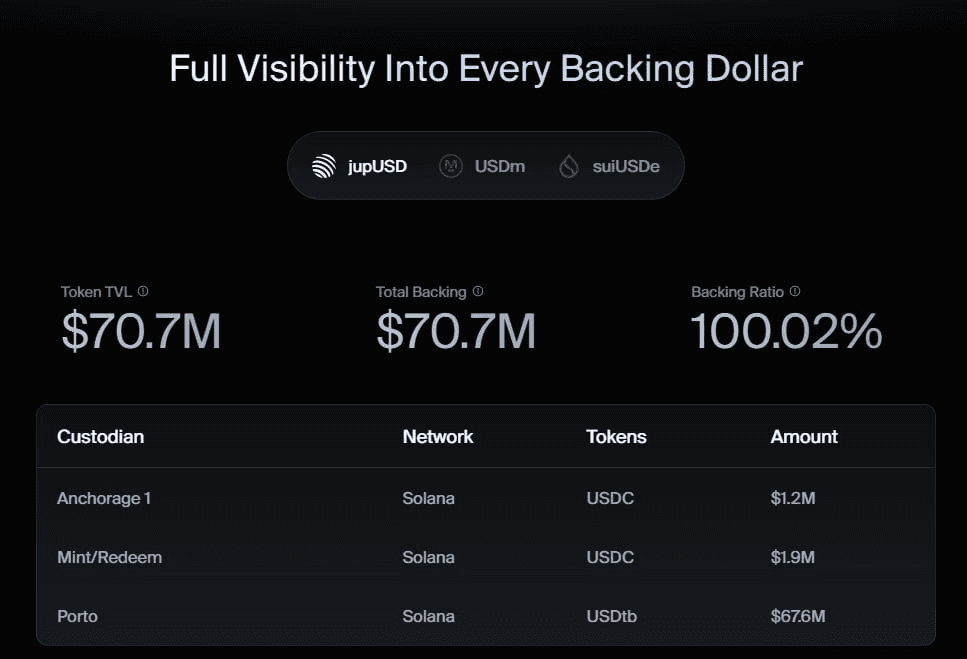Image resolution: width=967 pixels, height=659 pixels.
Task: Click the $70.7M Token TVL value
Action: pos(141,332)
